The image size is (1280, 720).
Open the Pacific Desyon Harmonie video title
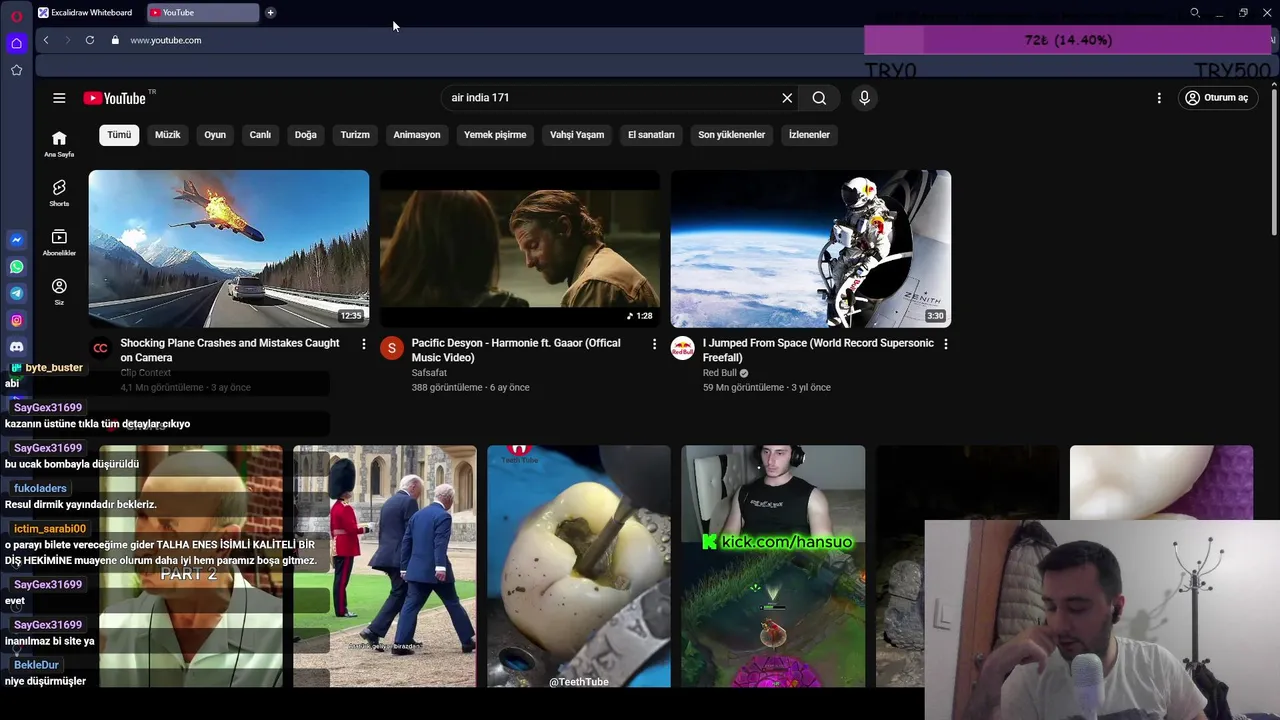pyautogui.click(x=516, y=350)
